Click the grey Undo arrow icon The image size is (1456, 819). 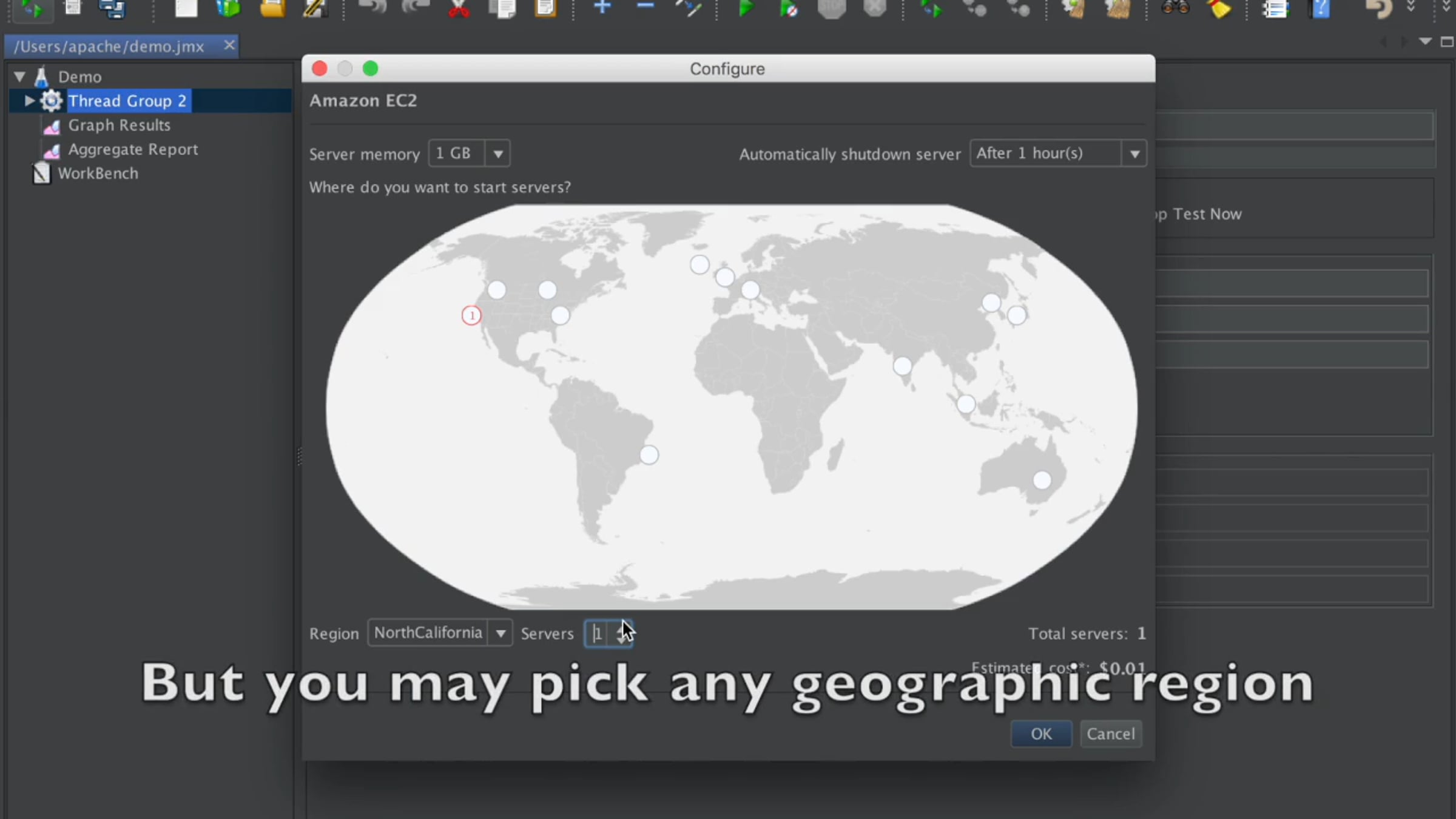click(x=372, y=8)
